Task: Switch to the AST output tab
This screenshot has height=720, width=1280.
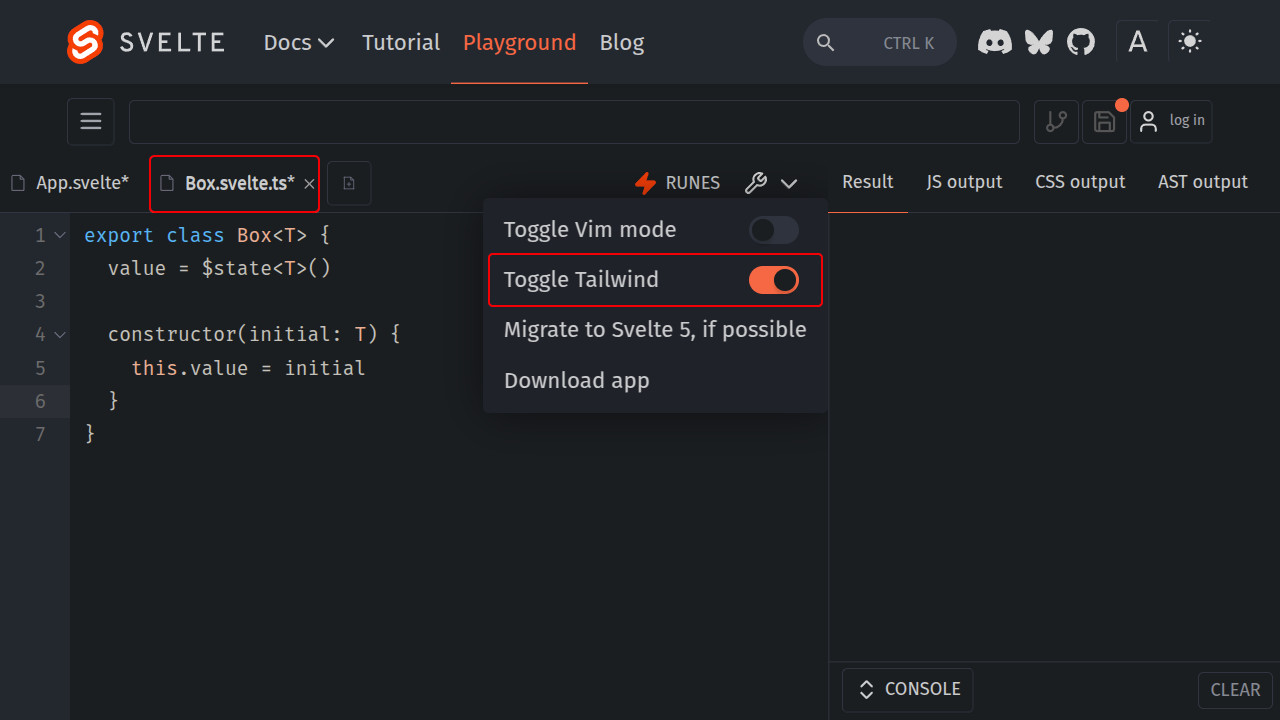Action: (1203, 182)
